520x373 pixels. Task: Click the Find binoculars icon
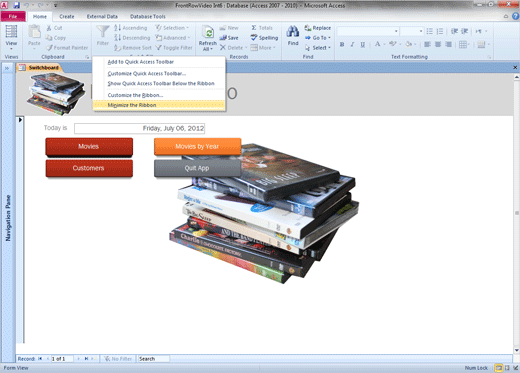[293, 32]
